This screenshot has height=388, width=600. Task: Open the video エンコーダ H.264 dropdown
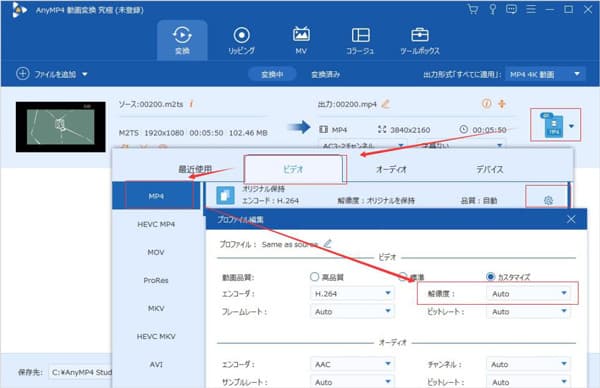[352, 293]
